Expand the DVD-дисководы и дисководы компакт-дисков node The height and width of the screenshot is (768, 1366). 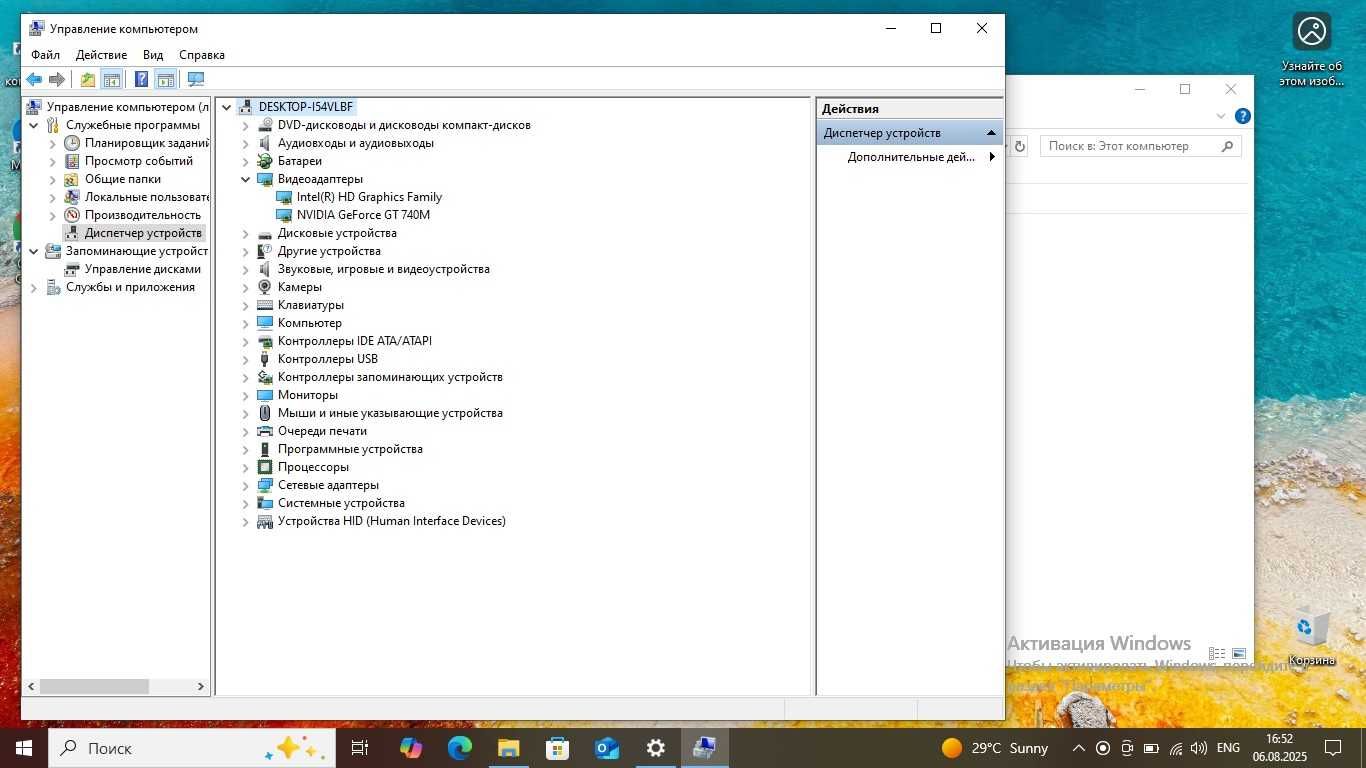pyautogui.click(x=246, y=125)
